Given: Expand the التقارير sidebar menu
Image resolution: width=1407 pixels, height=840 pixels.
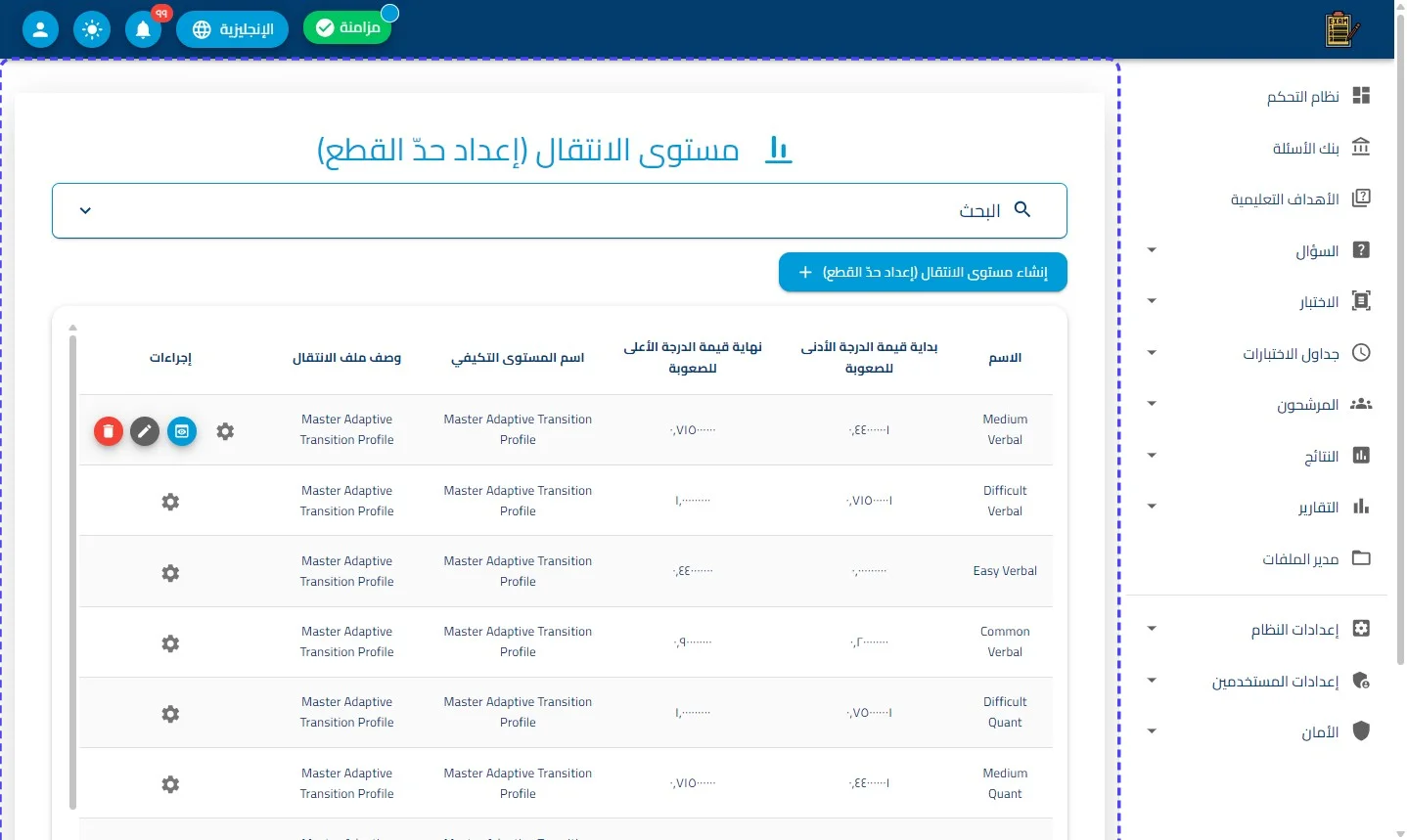Looking at the screenshot, I should pyautogui.click(x=1152, y=507).
